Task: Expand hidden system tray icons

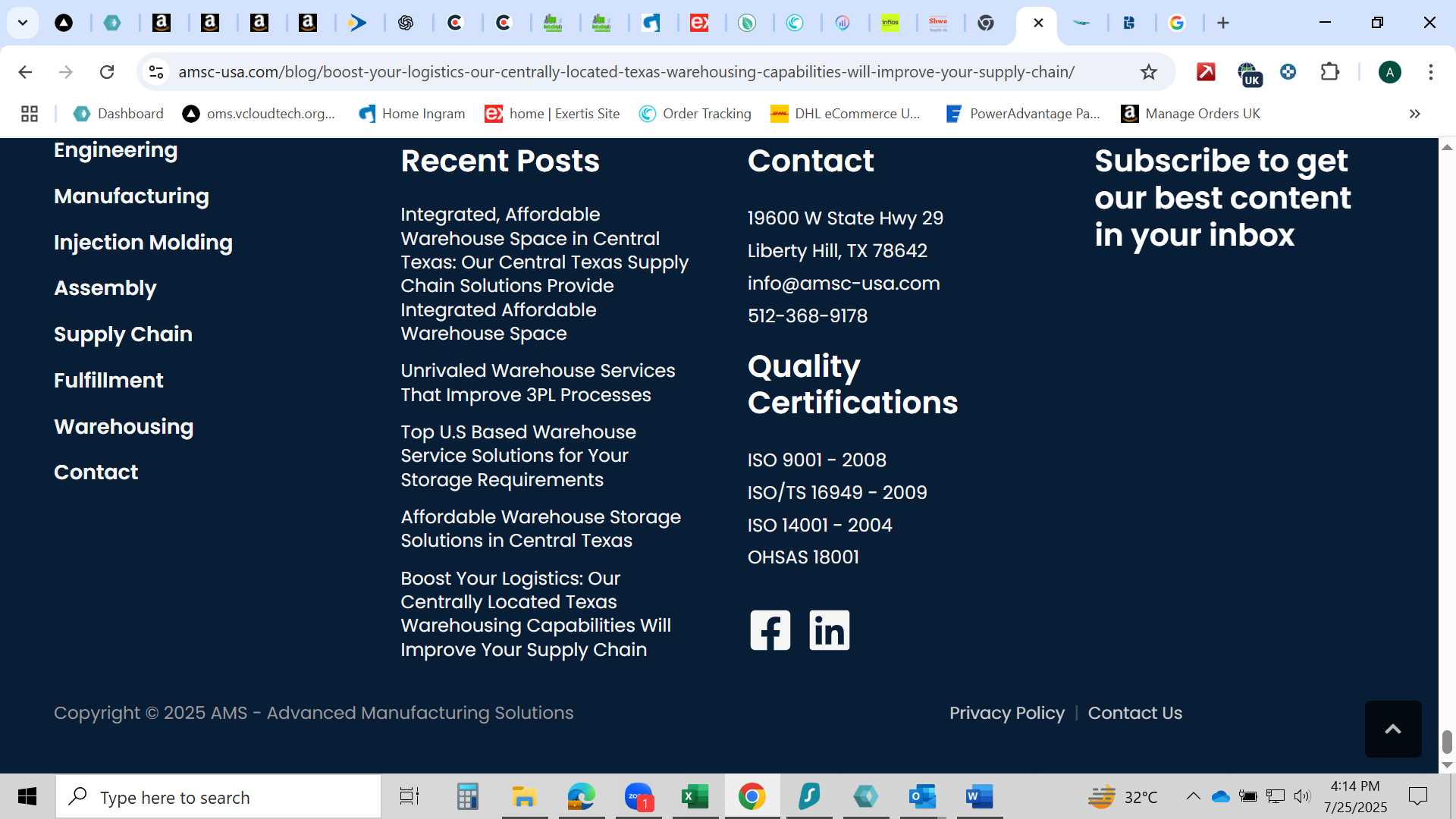Action: pyautogui.click(x=1193, y=796)
